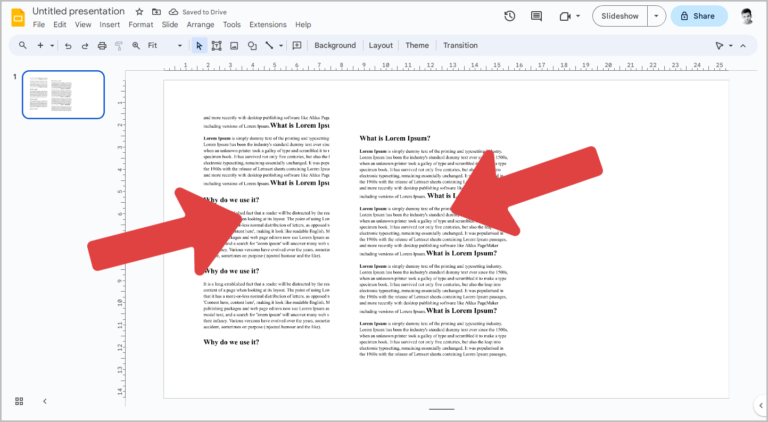Show the side panel chevron

point(761,405)
